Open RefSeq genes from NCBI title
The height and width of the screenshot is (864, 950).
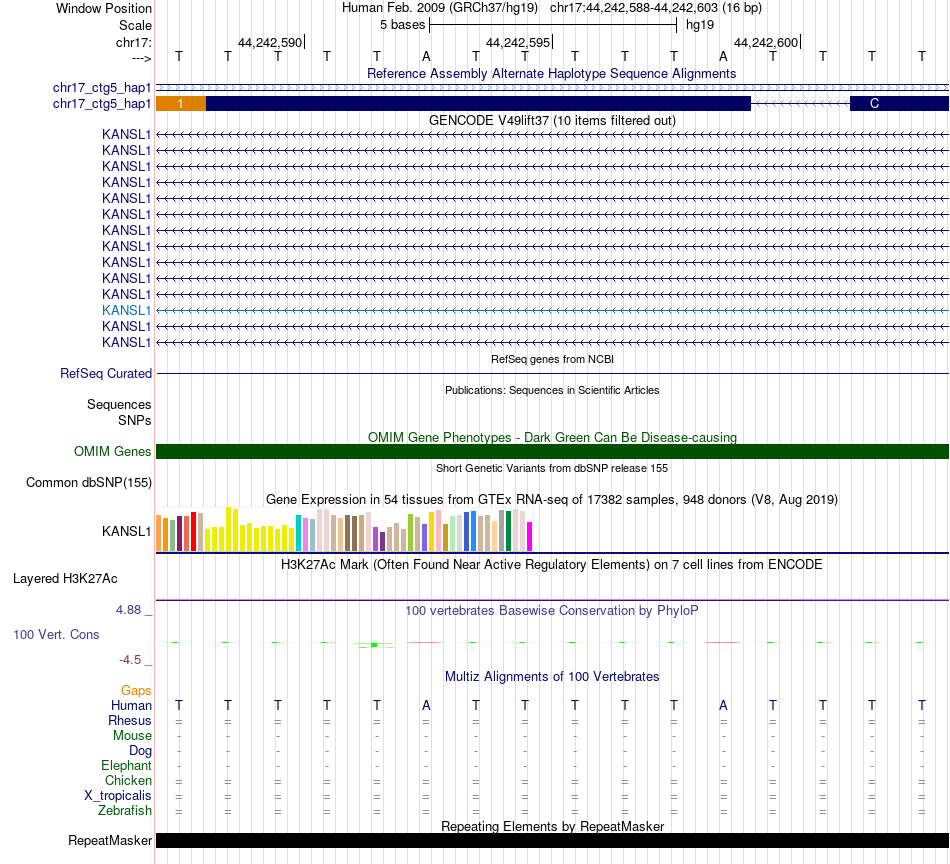coord(552,359)
